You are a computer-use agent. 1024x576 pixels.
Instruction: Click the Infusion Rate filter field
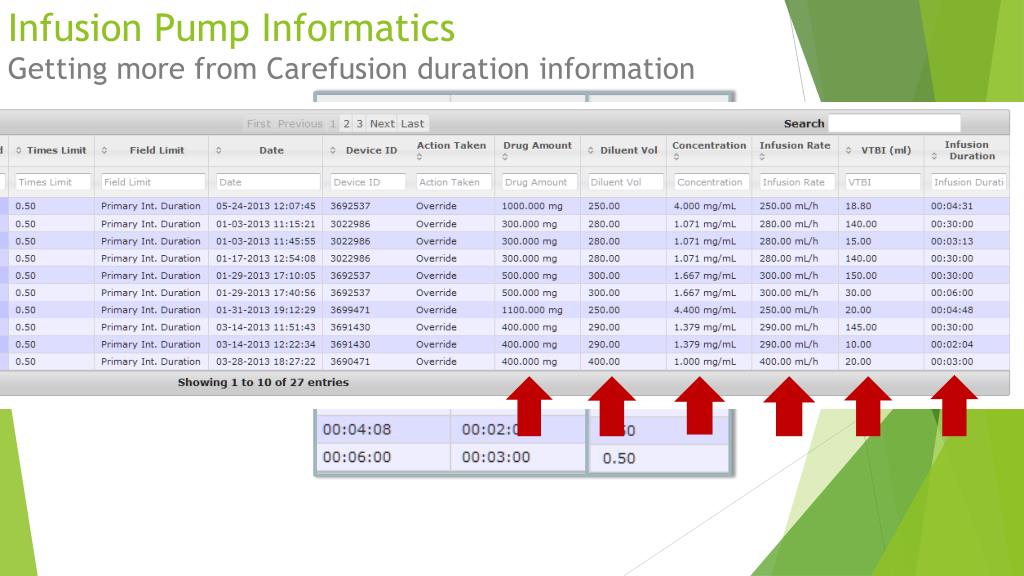[797, 182]
